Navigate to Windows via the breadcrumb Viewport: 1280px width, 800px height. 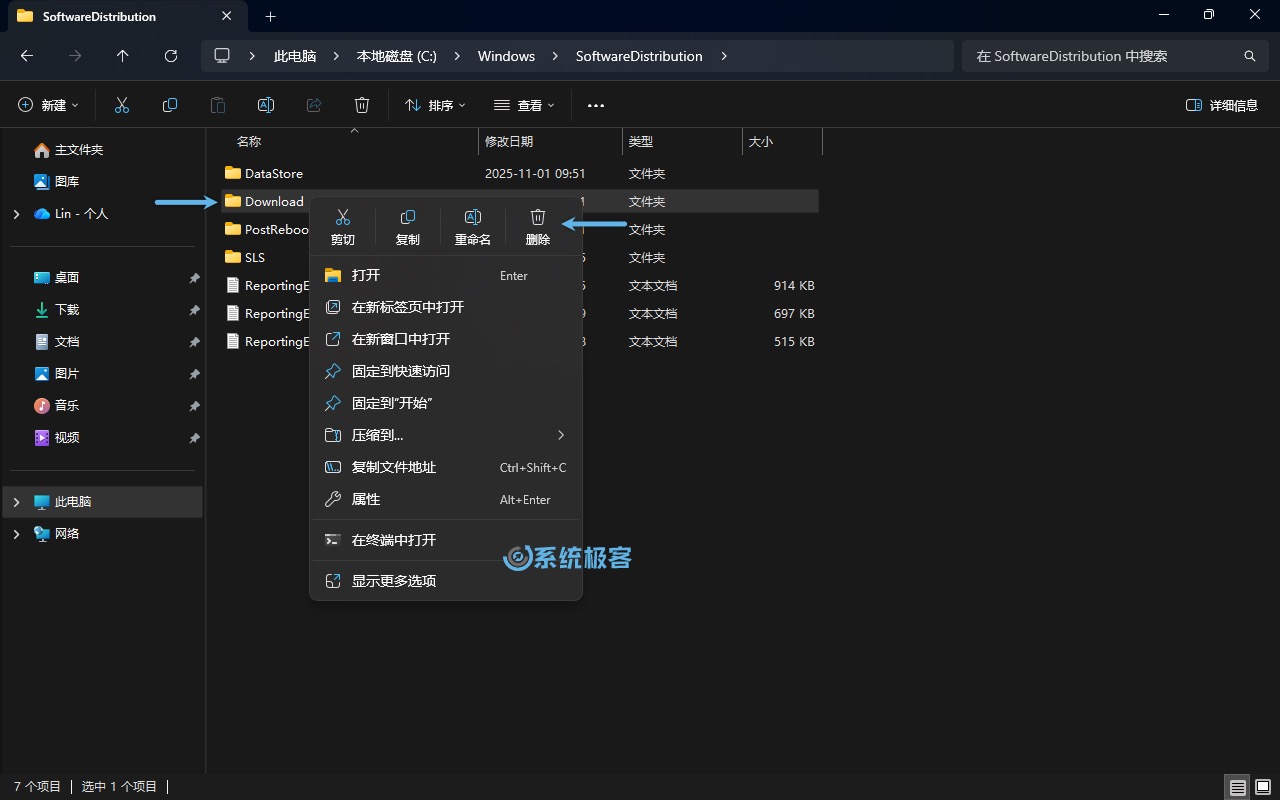click(x=506, y=56)
